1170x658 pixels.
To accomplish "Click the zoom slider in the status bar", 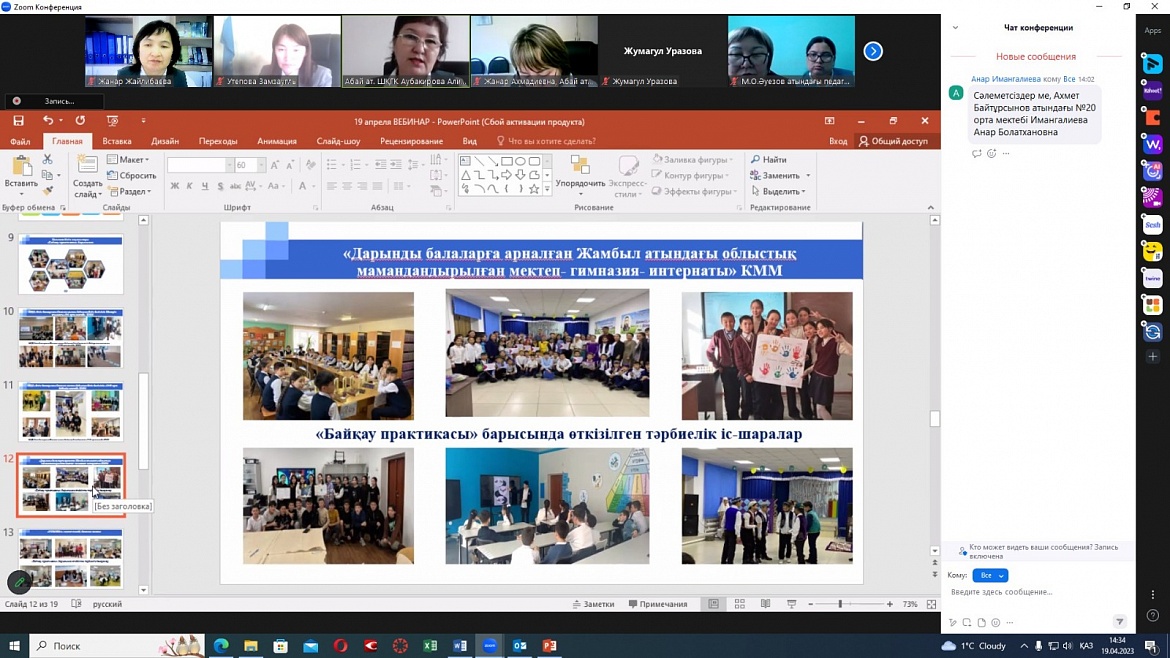I will (840, 604).
